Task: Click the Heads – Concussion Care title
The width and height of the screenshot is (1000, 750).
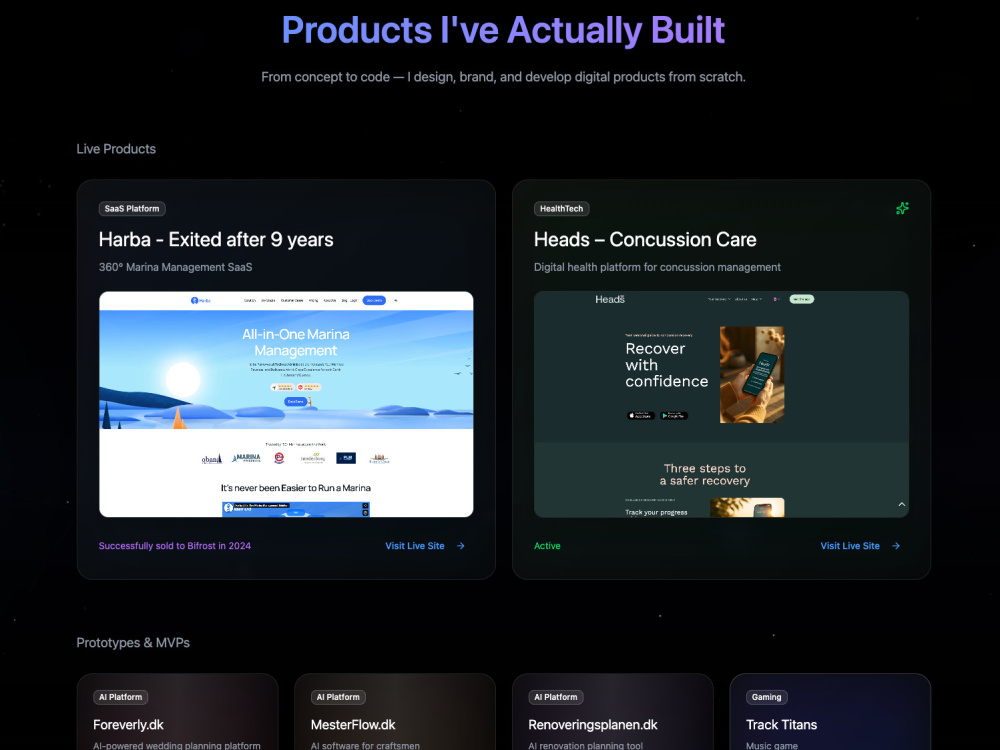Action: pyautogui.click(x=645, y=240)
